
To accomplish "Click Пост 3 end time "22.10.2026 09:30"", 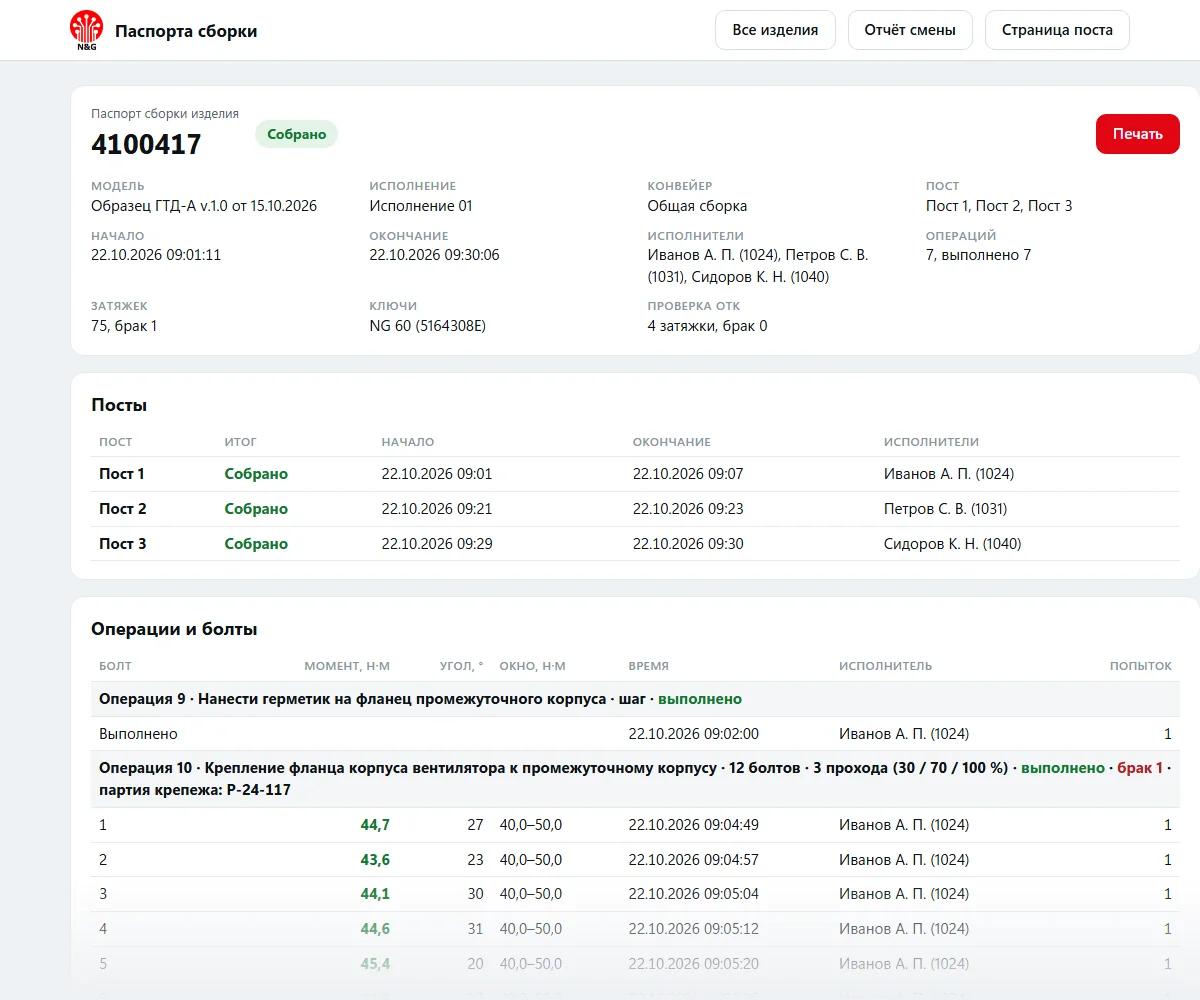I will coord(688,544).
